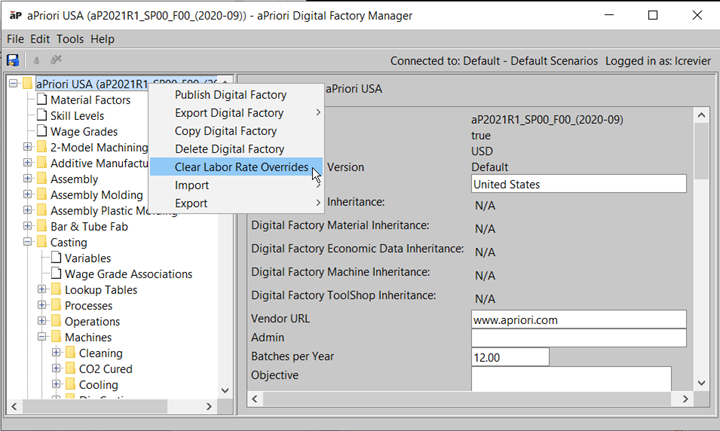Select the Wage Grade Associations item
The height and width of the screenshot is (431, 720).
click(x=129, y=274)
